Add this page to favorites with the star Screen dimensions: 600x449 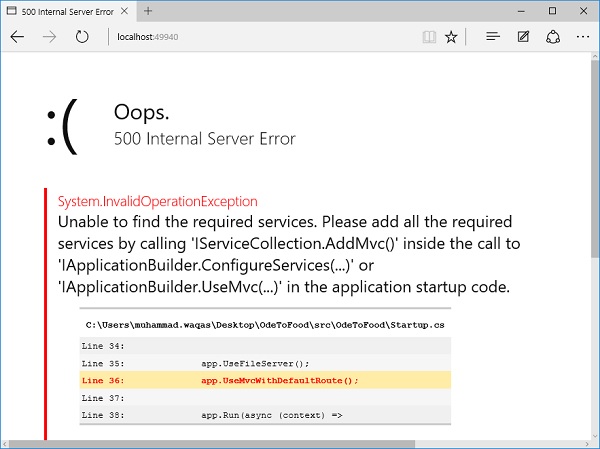452,37
